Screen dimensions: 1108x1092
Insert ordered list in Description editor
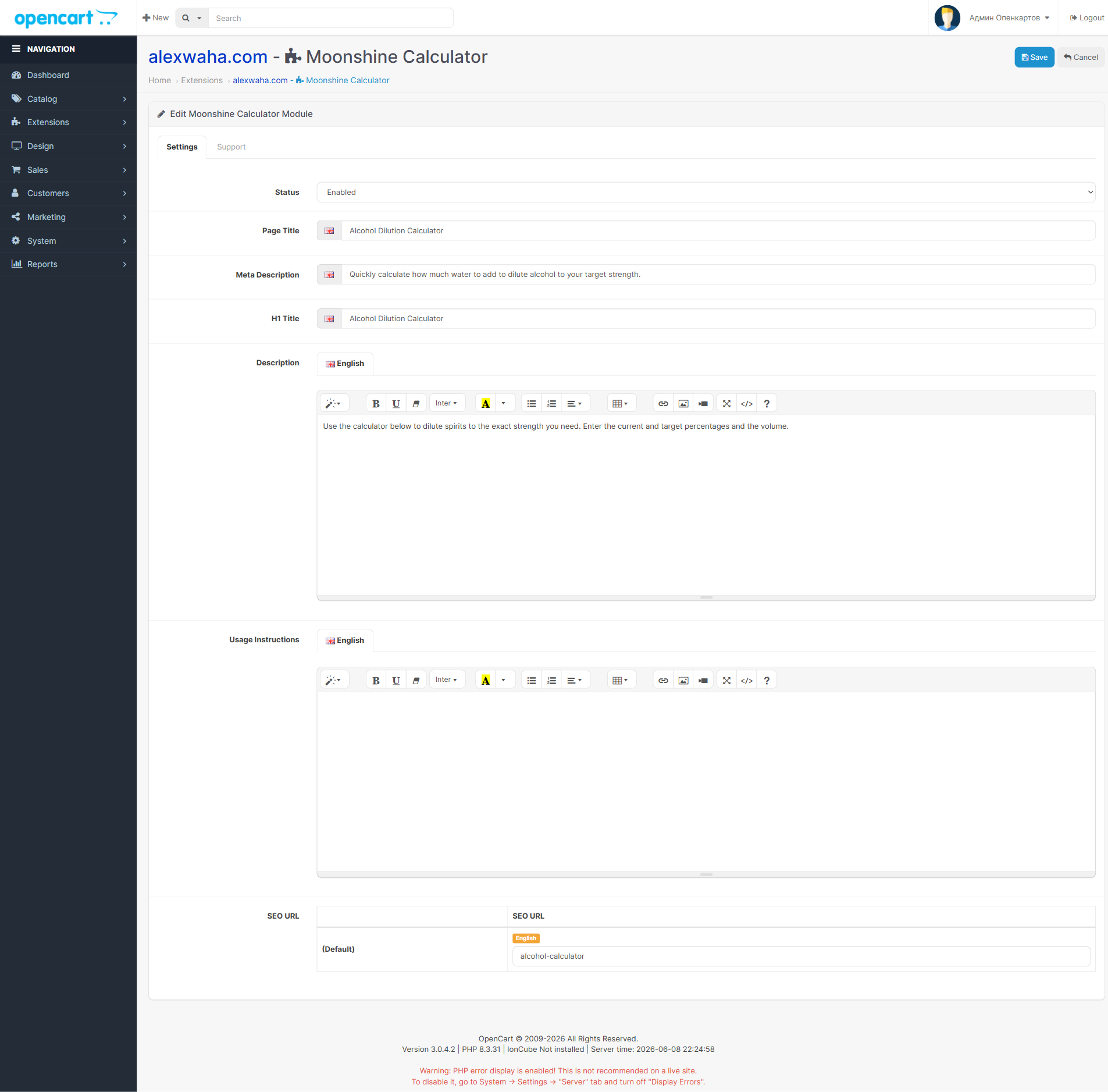[551, 403]
